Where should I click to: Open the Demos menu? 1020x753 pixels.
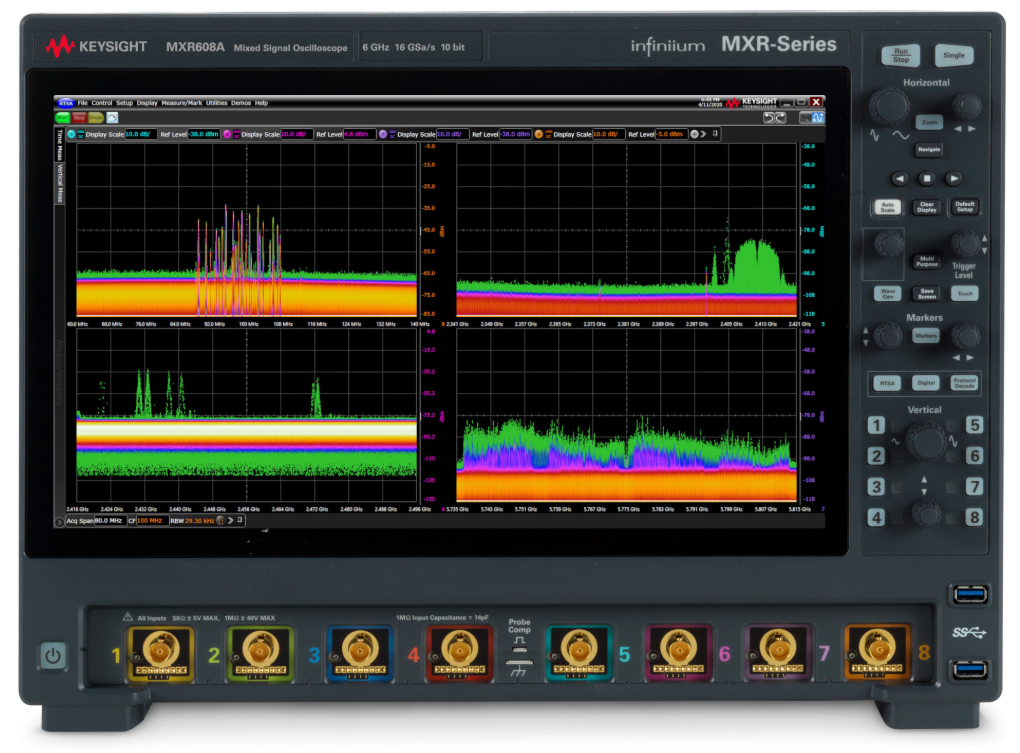(241, 103)
